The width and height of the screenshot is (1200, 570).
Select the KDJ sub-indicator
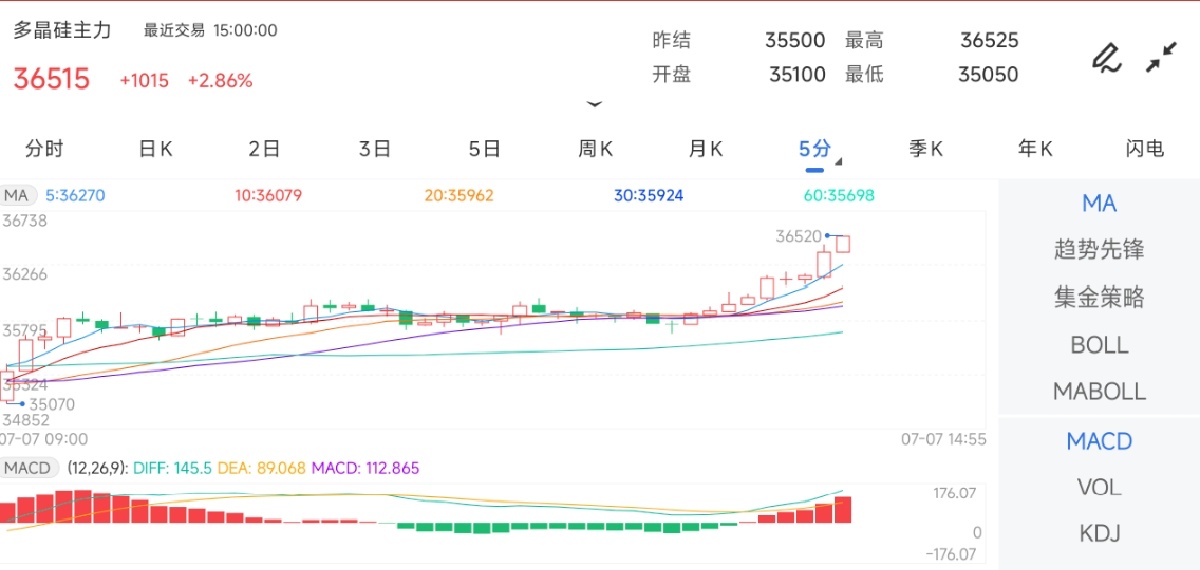pos(1099,534)
